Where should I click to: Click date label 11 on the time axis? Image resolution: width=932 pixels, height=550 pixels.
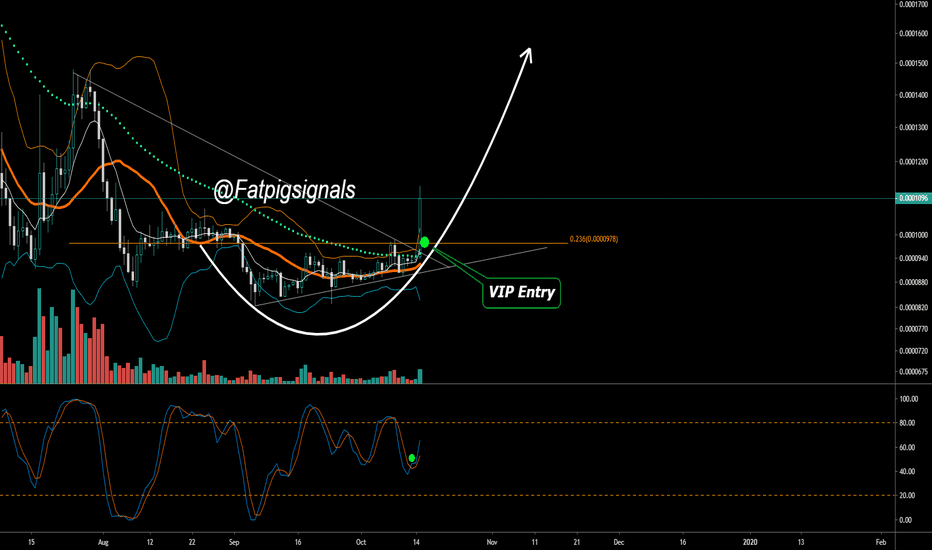click(x=534, y=542)
